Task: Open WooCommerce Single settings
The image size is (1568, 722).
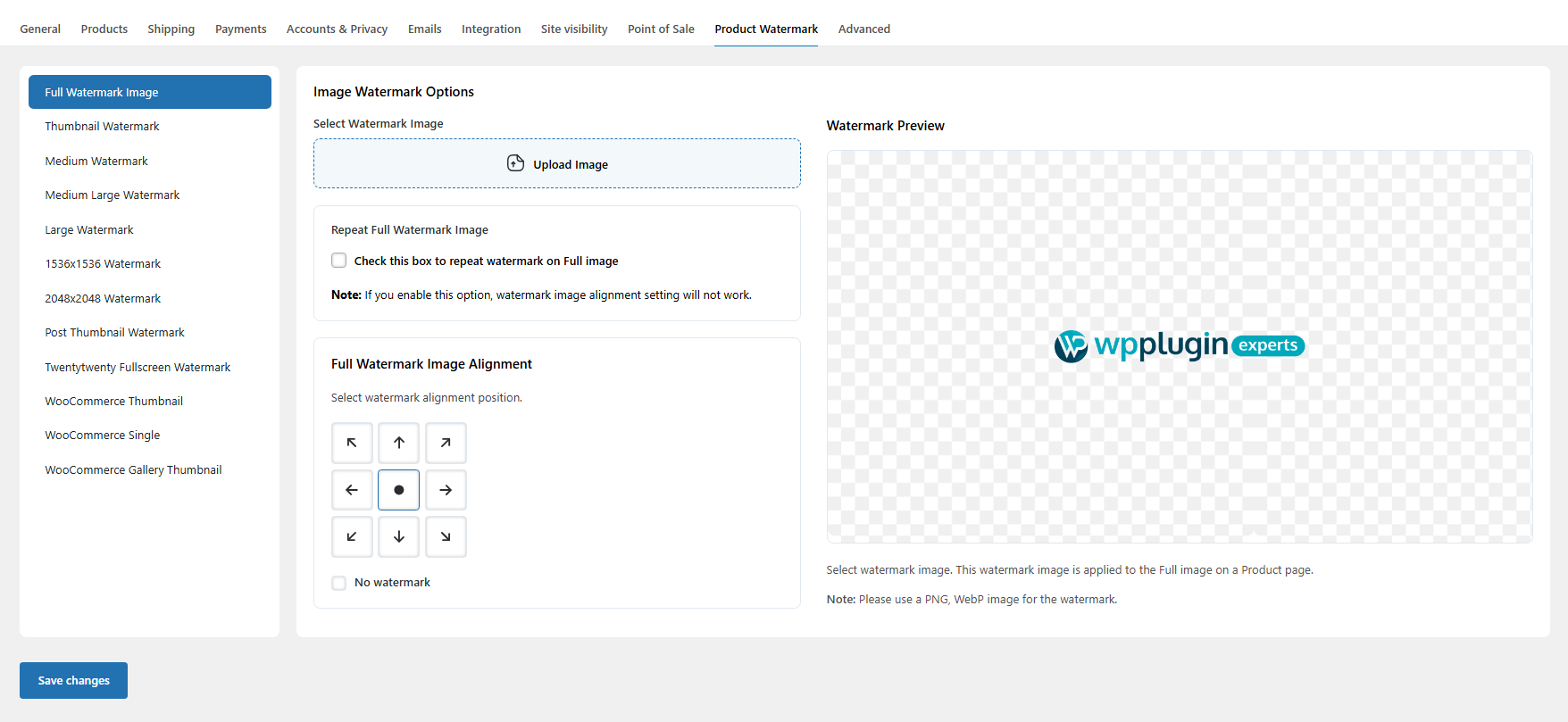Action: [103, 435]
